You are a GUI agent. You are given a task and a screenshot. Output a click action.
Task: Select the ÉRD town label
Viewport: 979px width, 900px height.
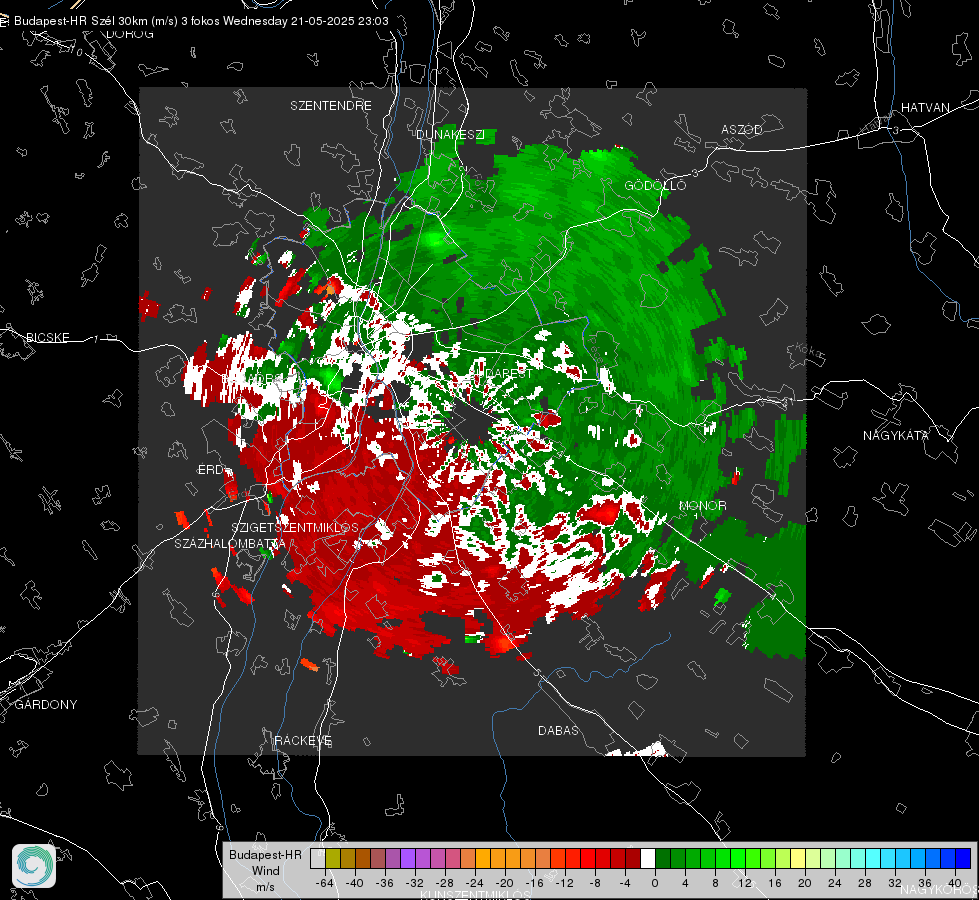210,470
